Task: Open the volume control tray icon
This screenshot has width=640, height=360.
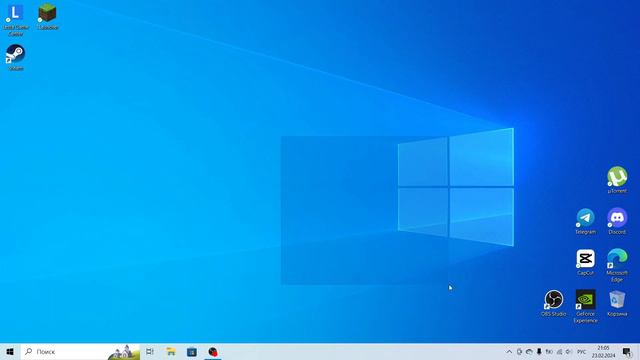Action: (569, 351)
